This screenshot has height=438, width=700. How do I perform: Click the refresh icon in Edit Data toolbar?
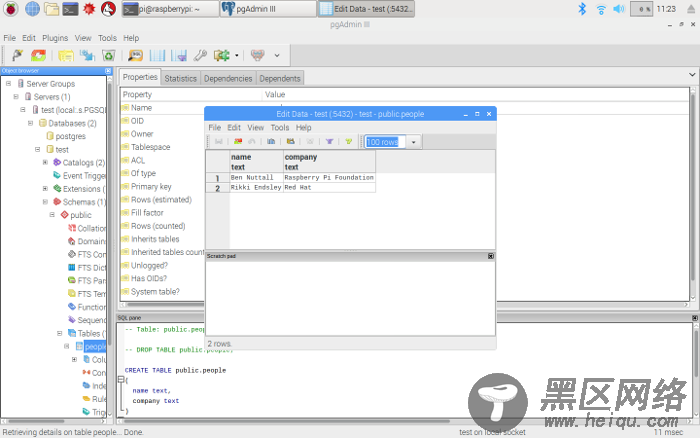click(238, 142)
